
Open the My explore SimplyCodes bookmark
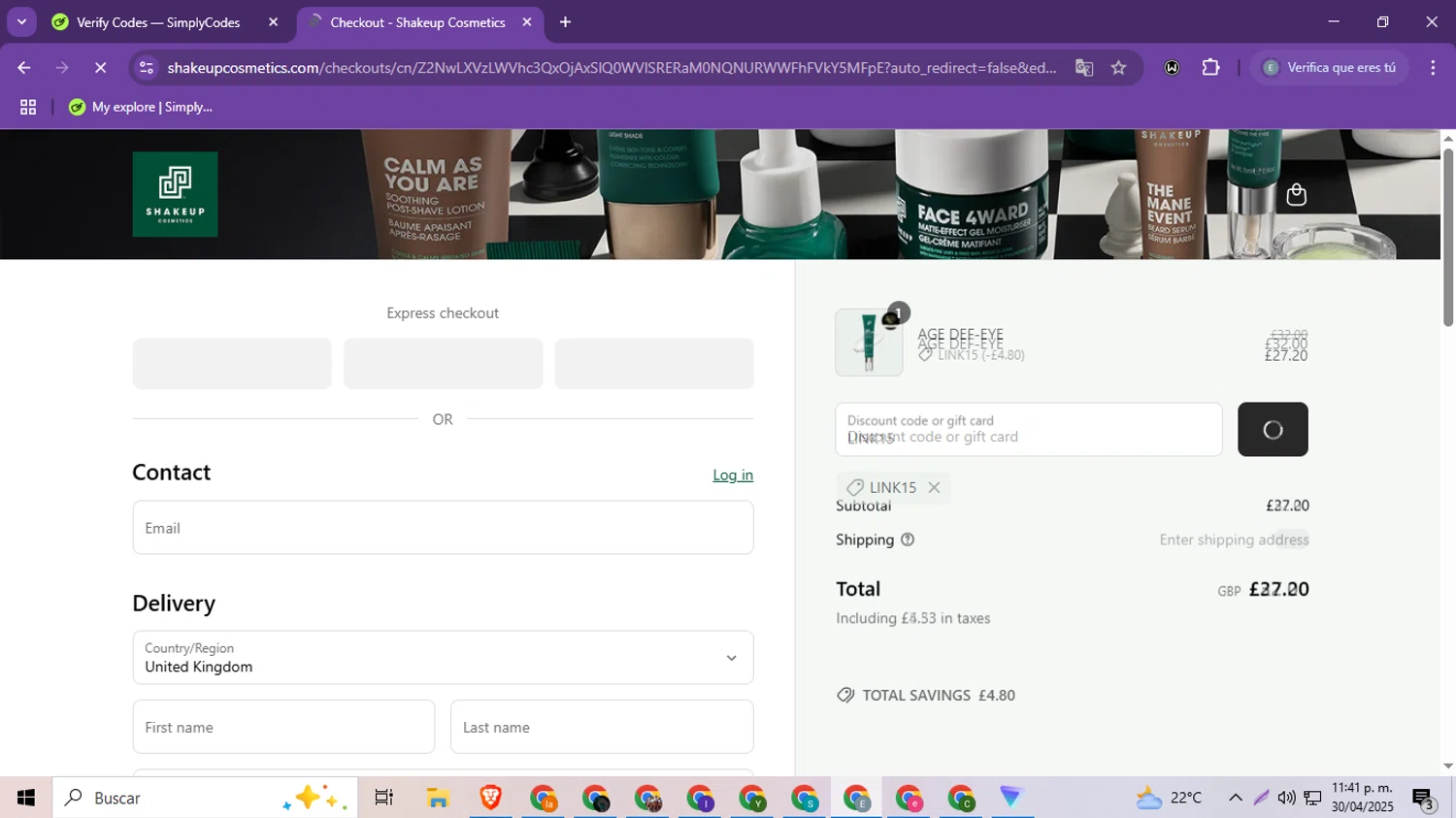141,108
